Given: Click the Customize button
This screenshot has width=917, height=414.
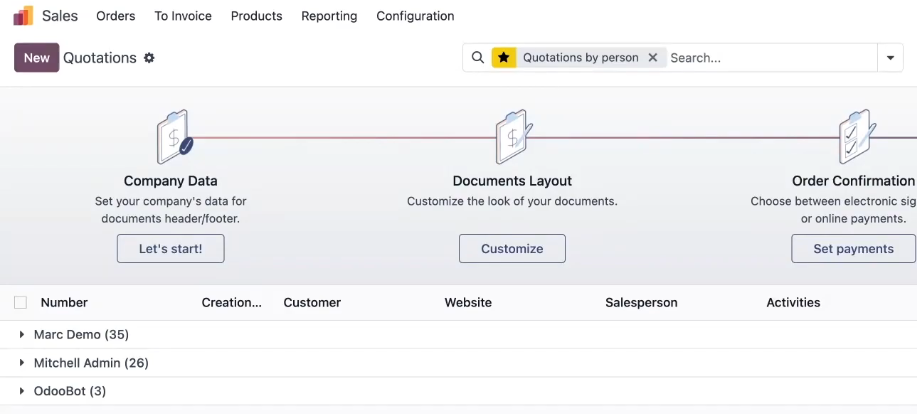Looking at the screenshot, I should pos(512,249).
